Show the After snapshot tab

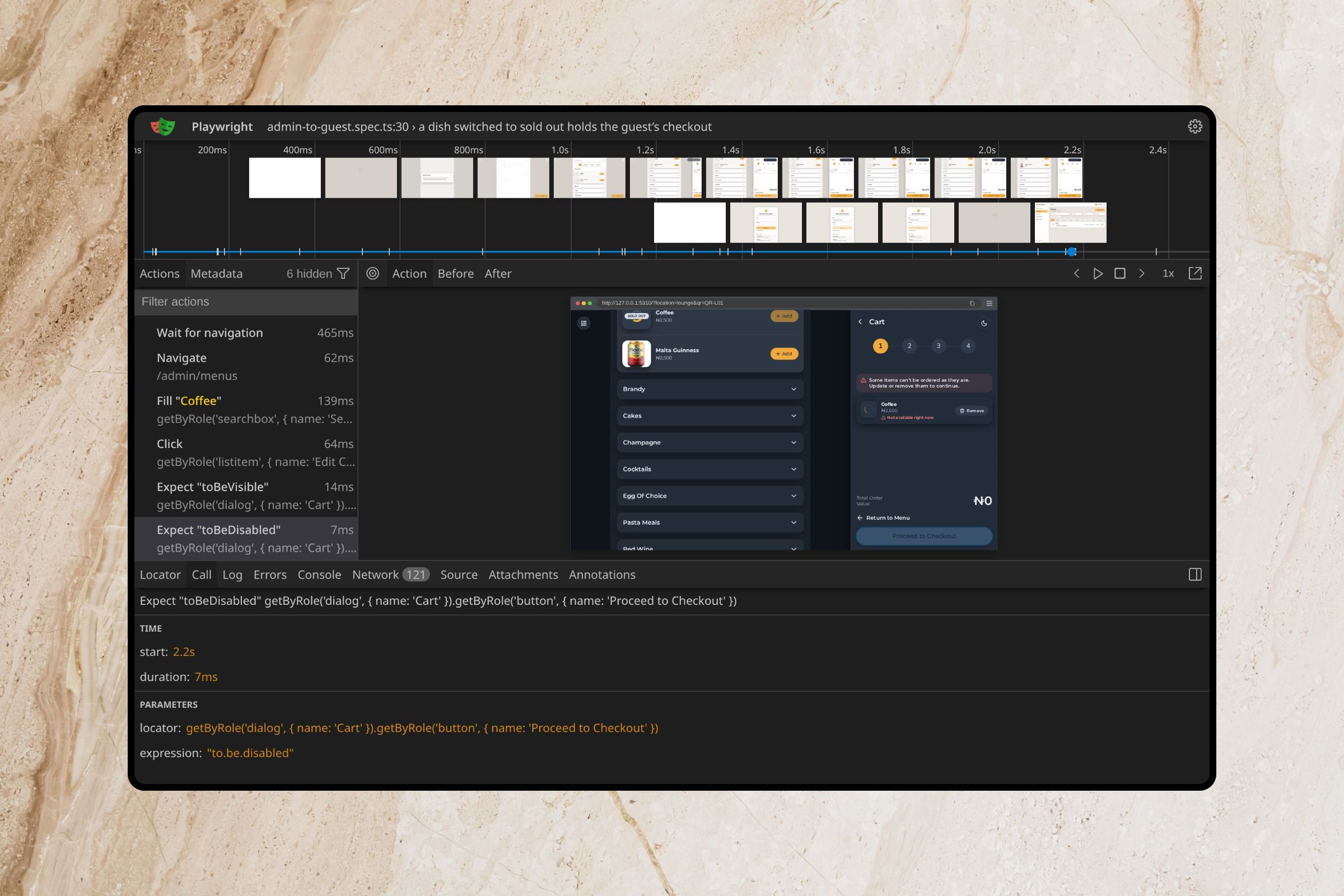pos(498,274)
